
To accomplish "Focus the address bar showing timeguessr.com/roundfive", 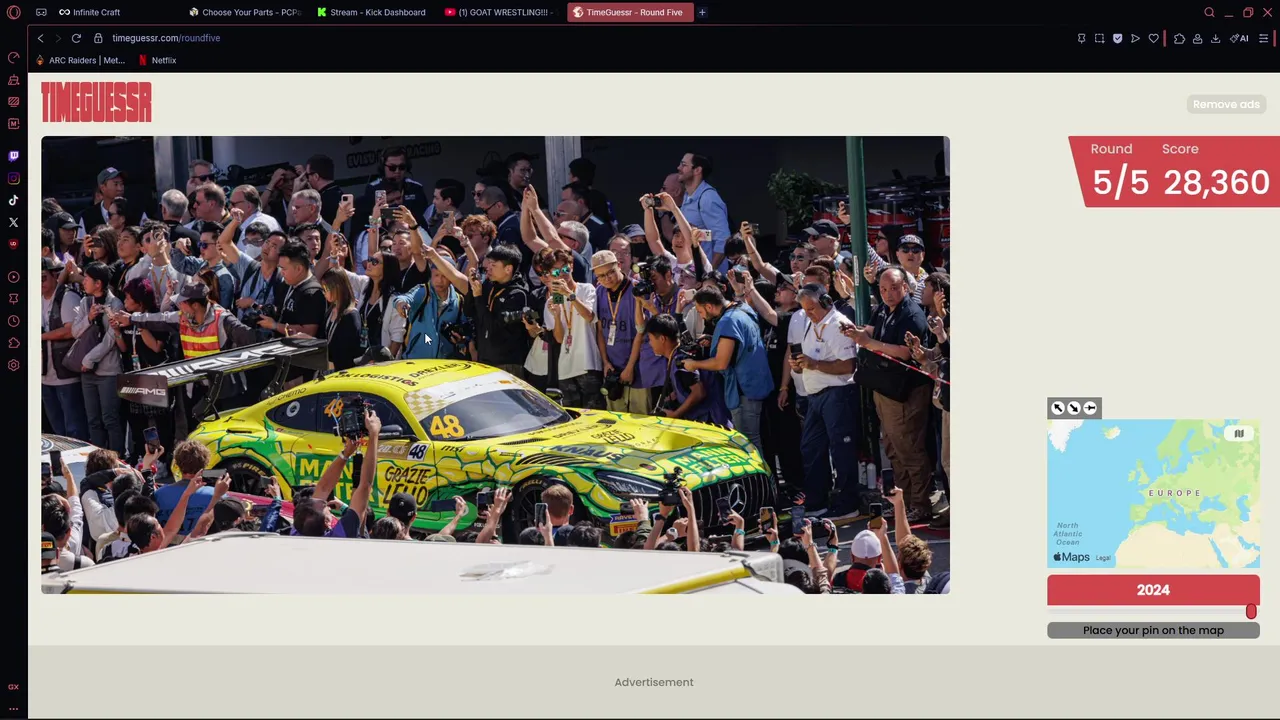I will pos(166,38).
